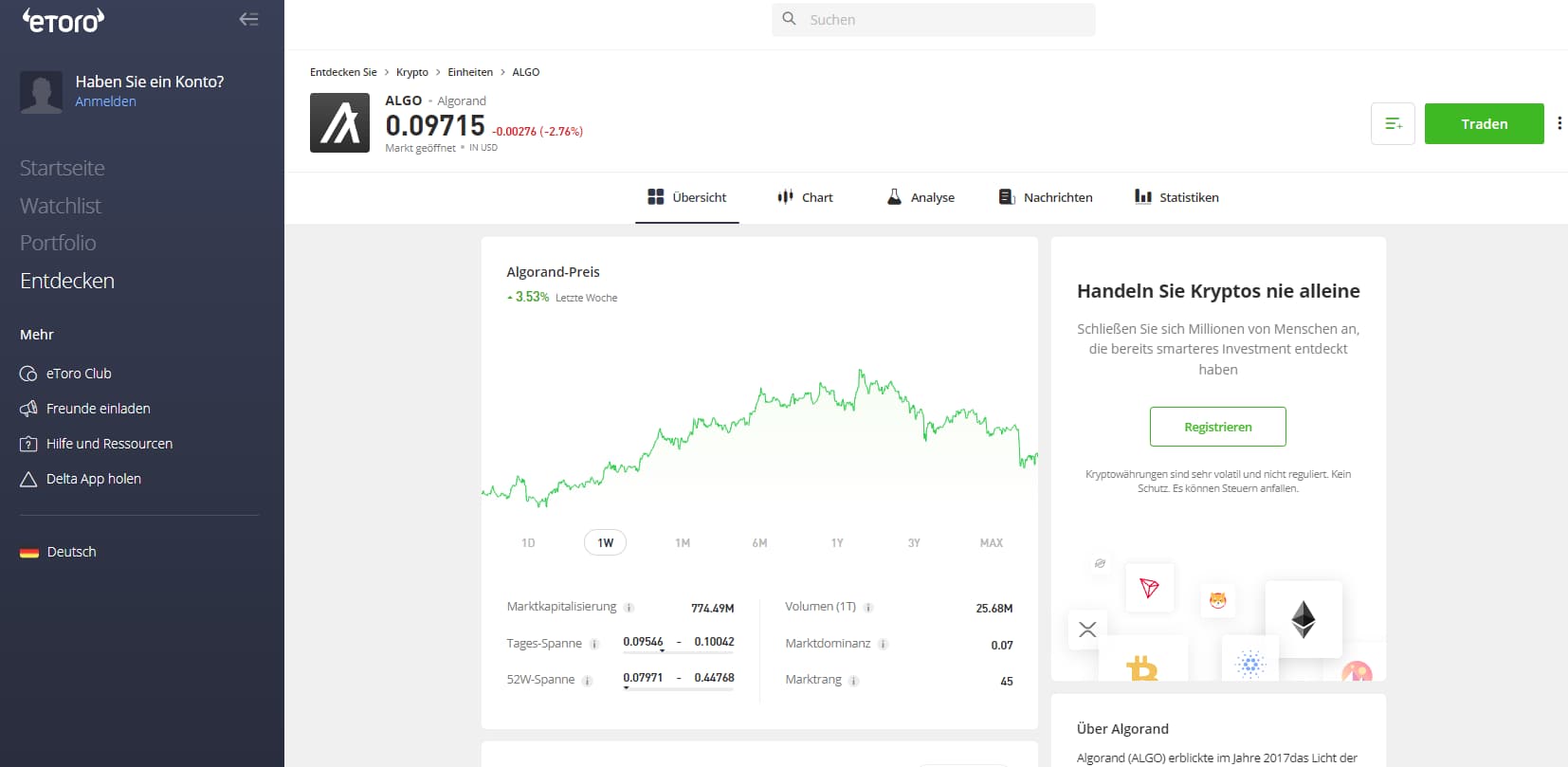Viewport: 1568px width, 767px height.
Task: Switch to the Analyse tab
Action: pyautogui.click(x=921, y=197)
